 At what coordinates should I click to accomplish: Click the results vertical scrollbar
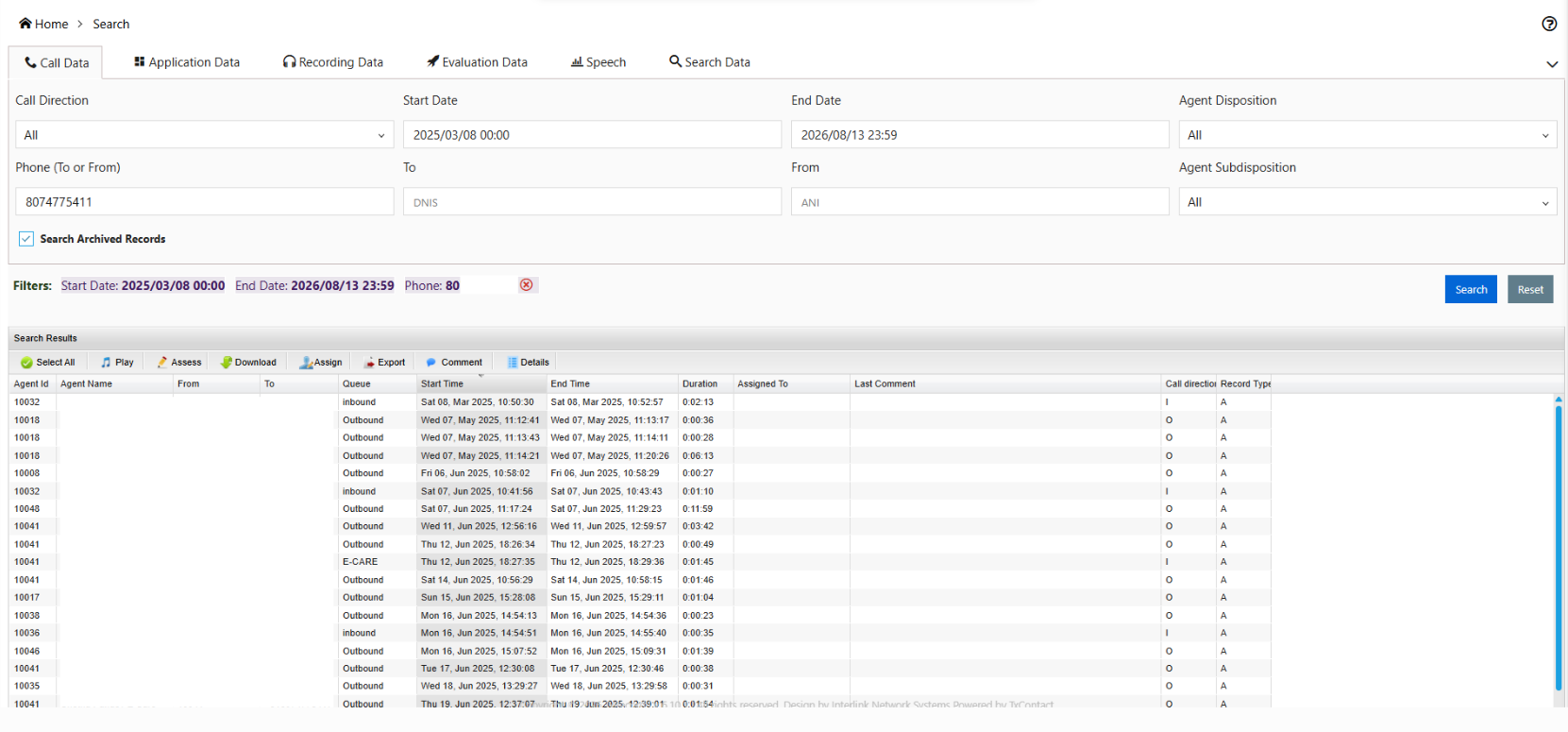pos(1559,548)
